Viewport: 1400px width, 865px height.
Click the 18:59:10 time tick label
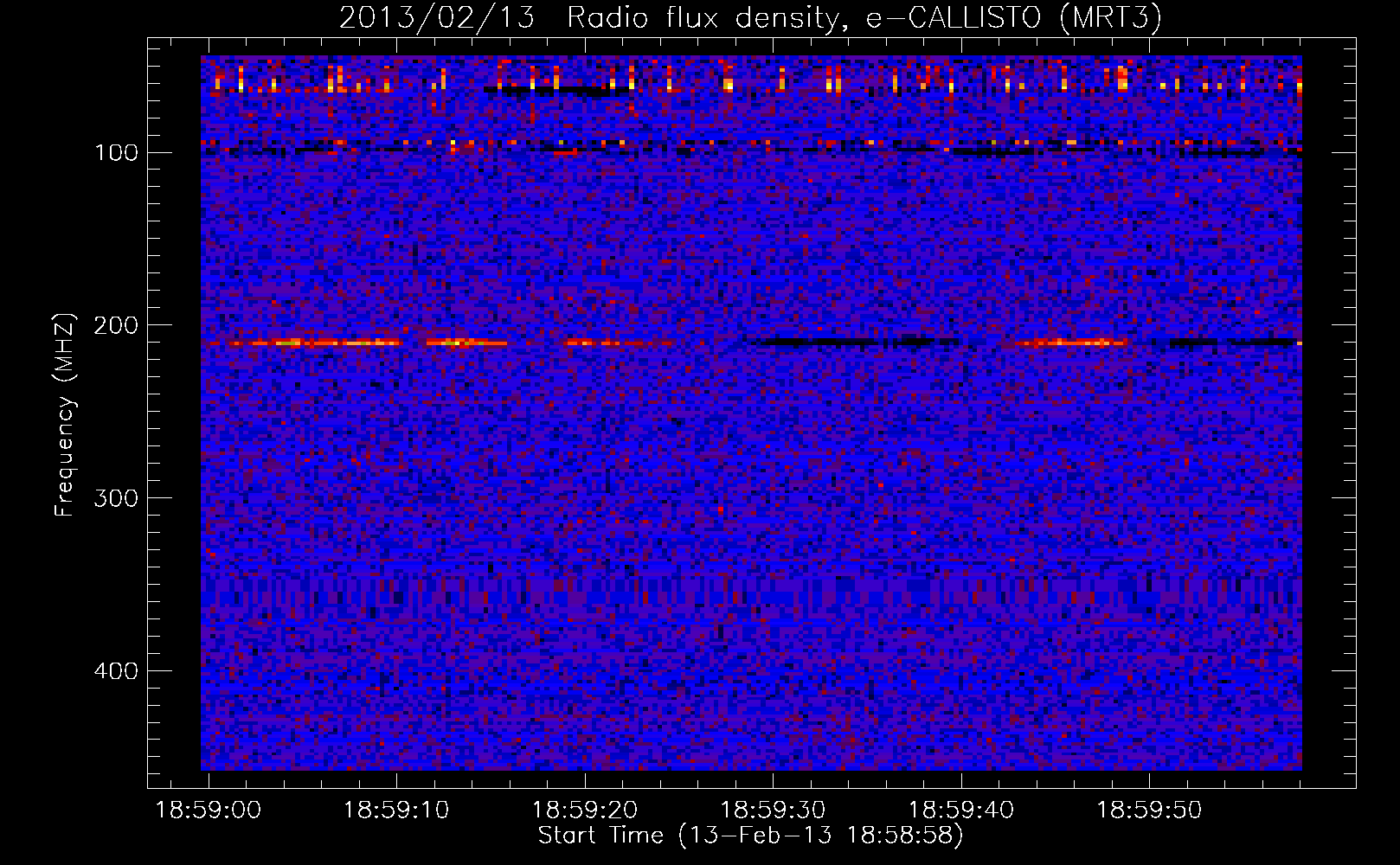point(396,811)
